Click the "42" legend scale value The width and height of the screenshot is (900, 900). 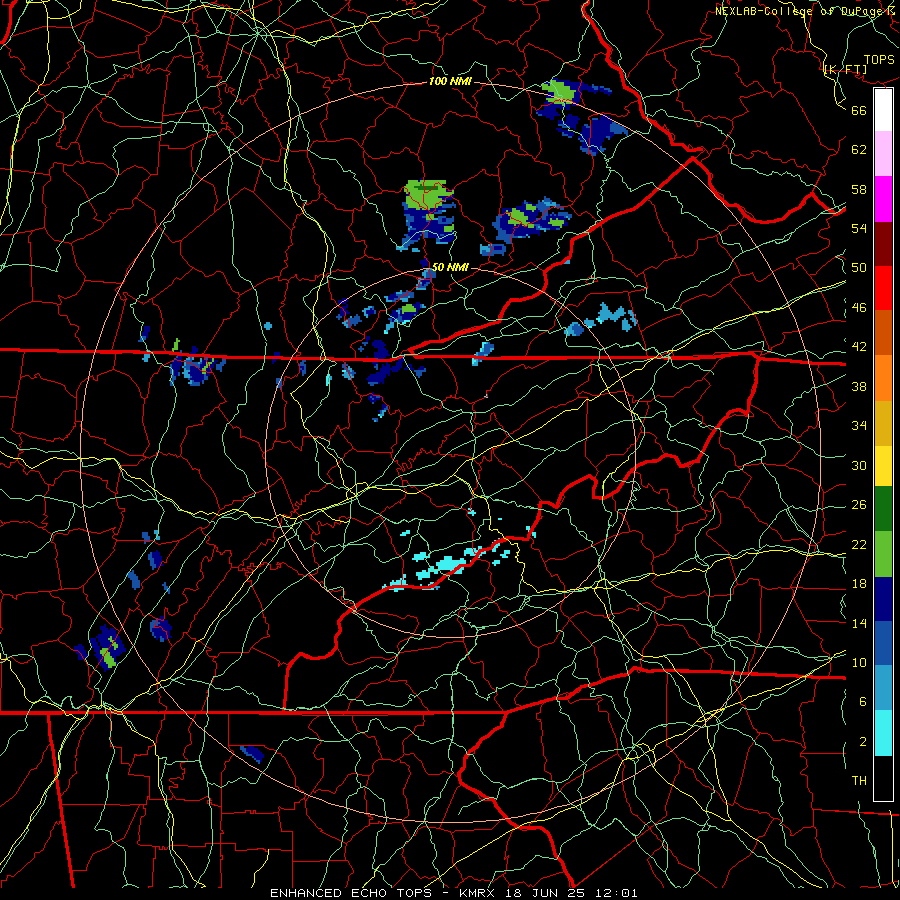[x=859, y=347]
